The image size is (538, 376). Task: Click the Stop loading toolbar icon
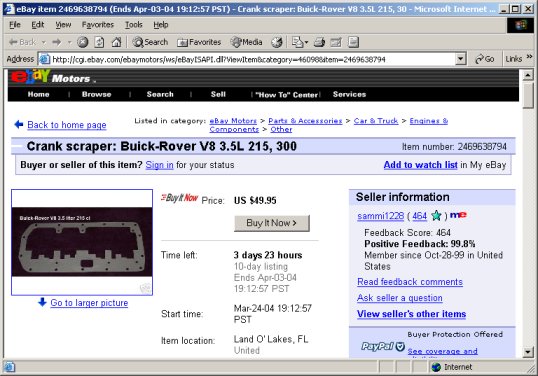[x=82, y=42]
